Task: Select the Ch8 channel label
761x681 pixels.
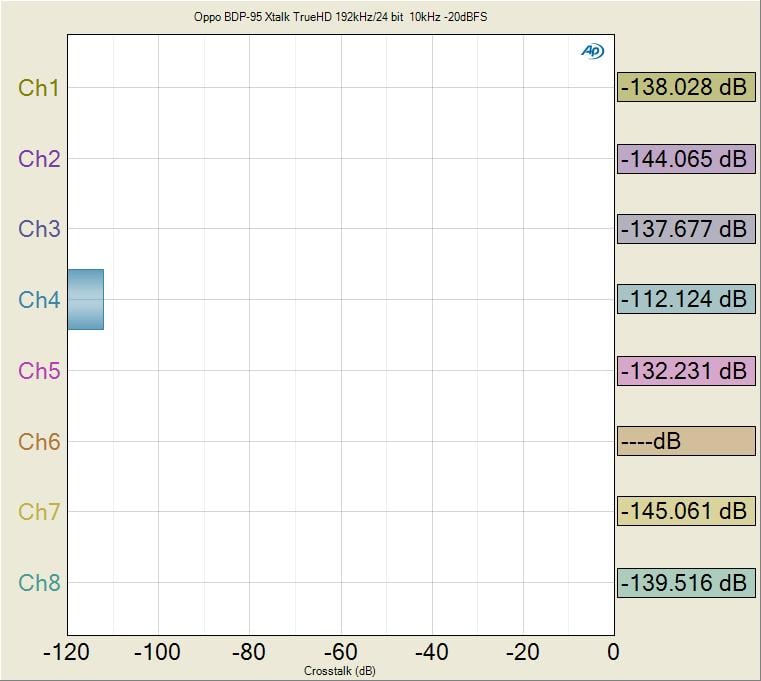Action: tap(39, 583)
